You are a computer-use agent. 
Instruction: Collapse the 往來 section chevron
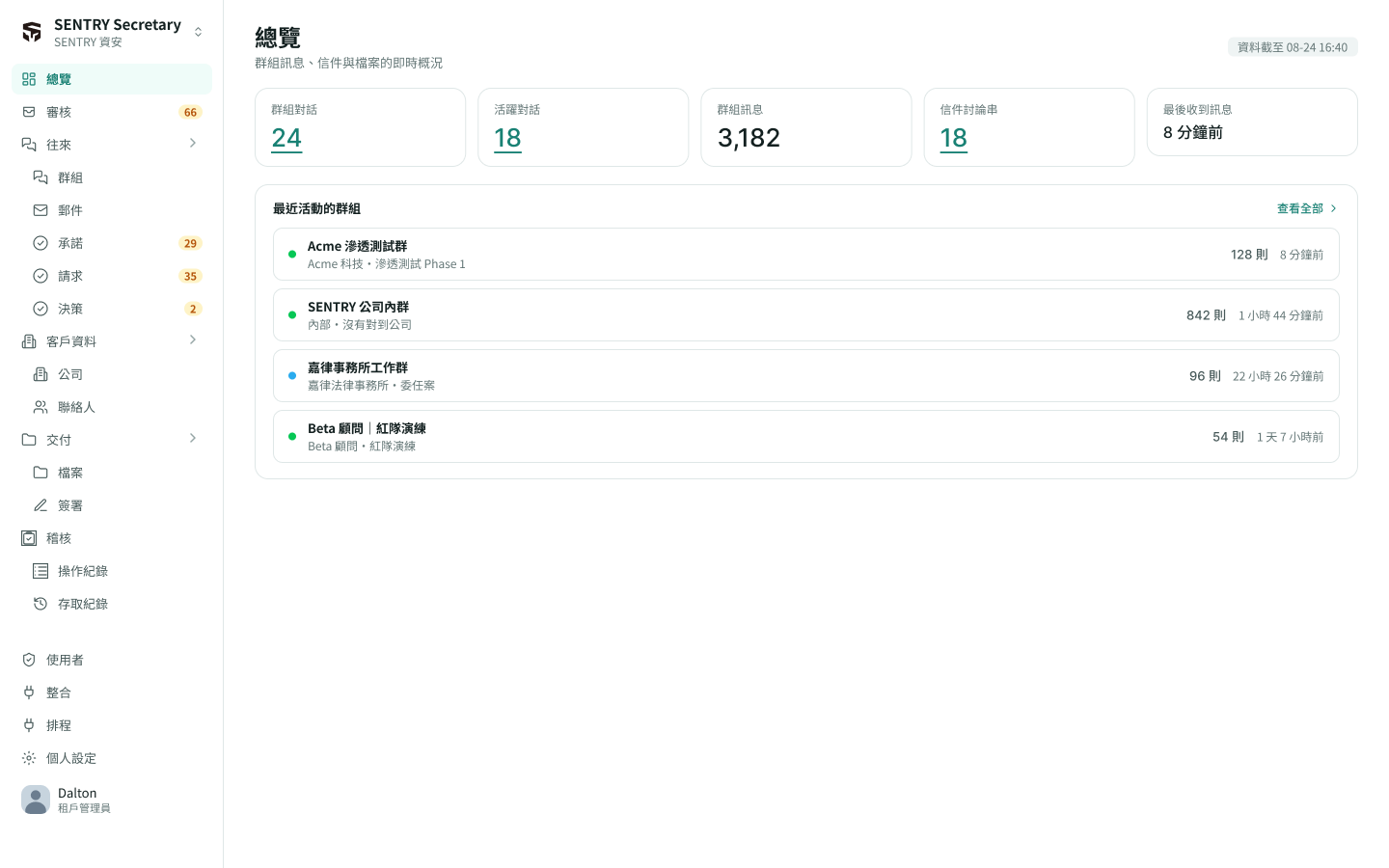point(193,144)
